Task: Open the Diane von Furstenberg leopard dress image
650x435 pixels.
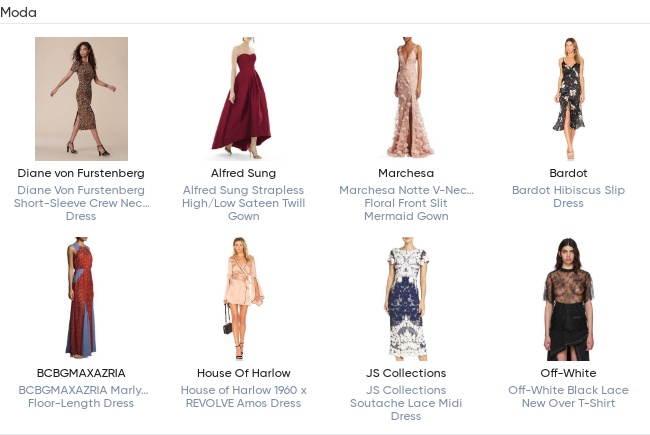Action: [x=81, y=99]
